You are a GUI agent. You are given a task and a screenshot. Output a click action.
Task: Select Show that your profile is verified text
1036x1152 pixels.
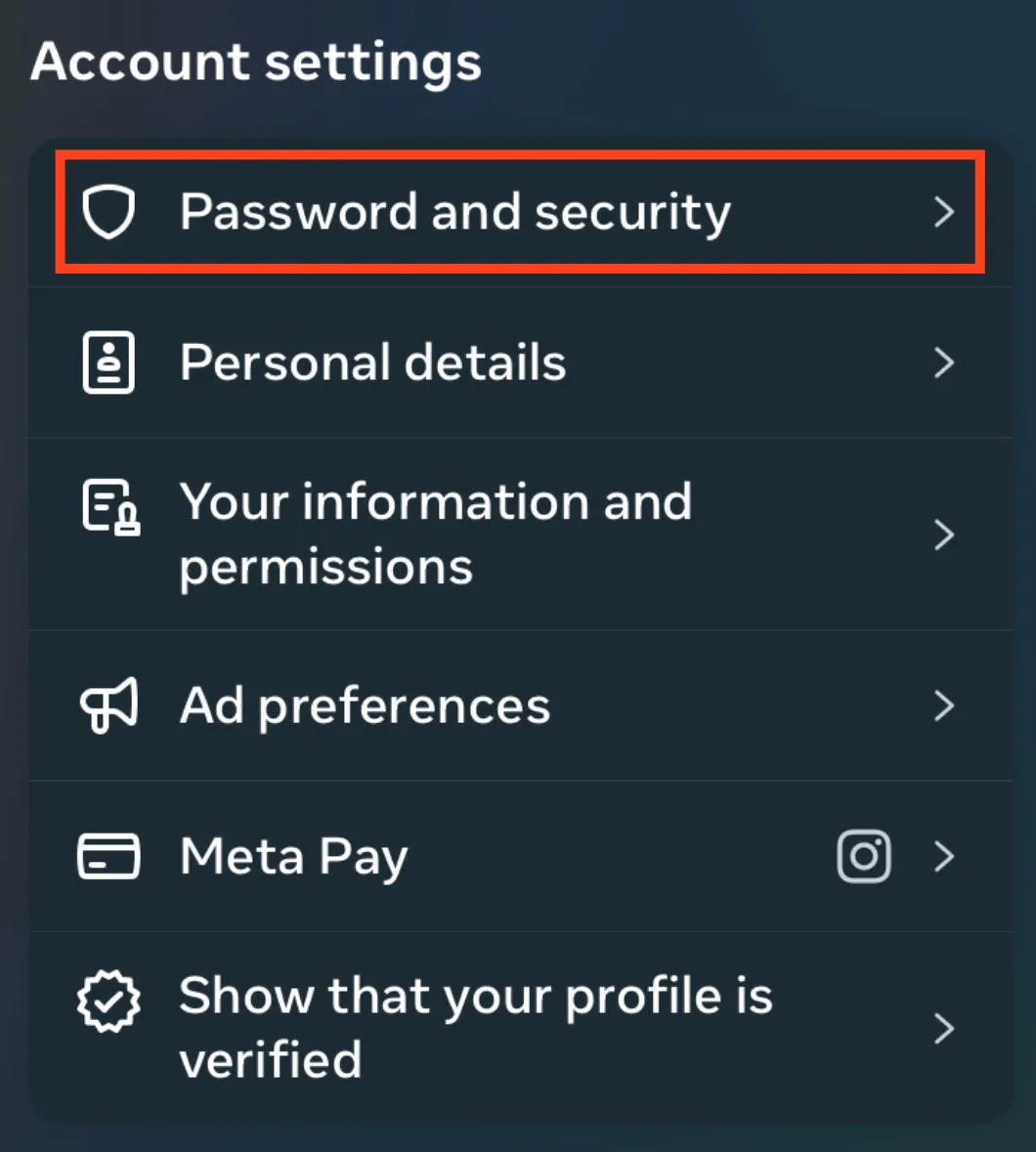pyautogui.click(x=475, y=1028)
